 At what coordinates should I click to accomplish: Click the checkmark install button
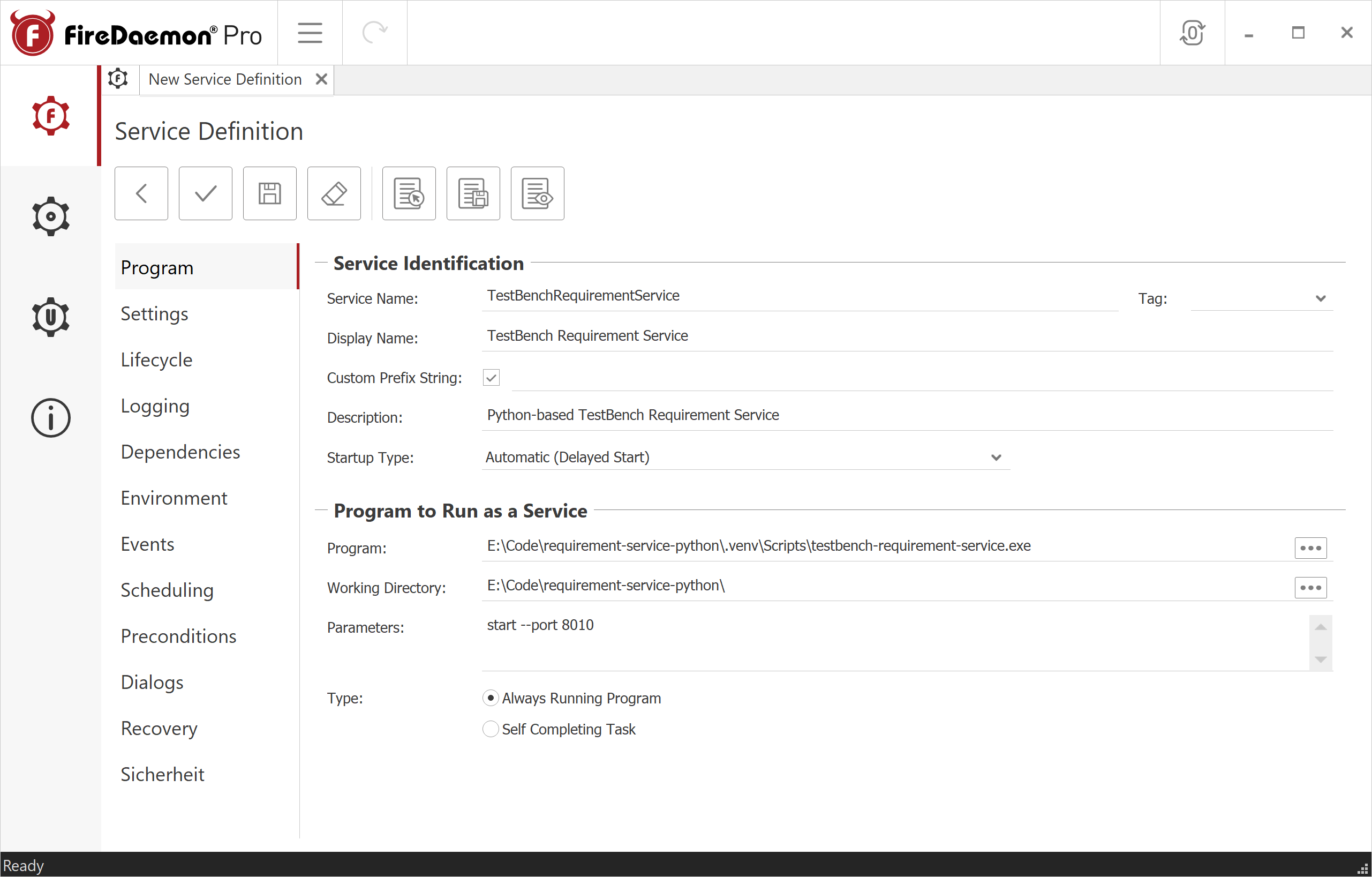[205, 193]
